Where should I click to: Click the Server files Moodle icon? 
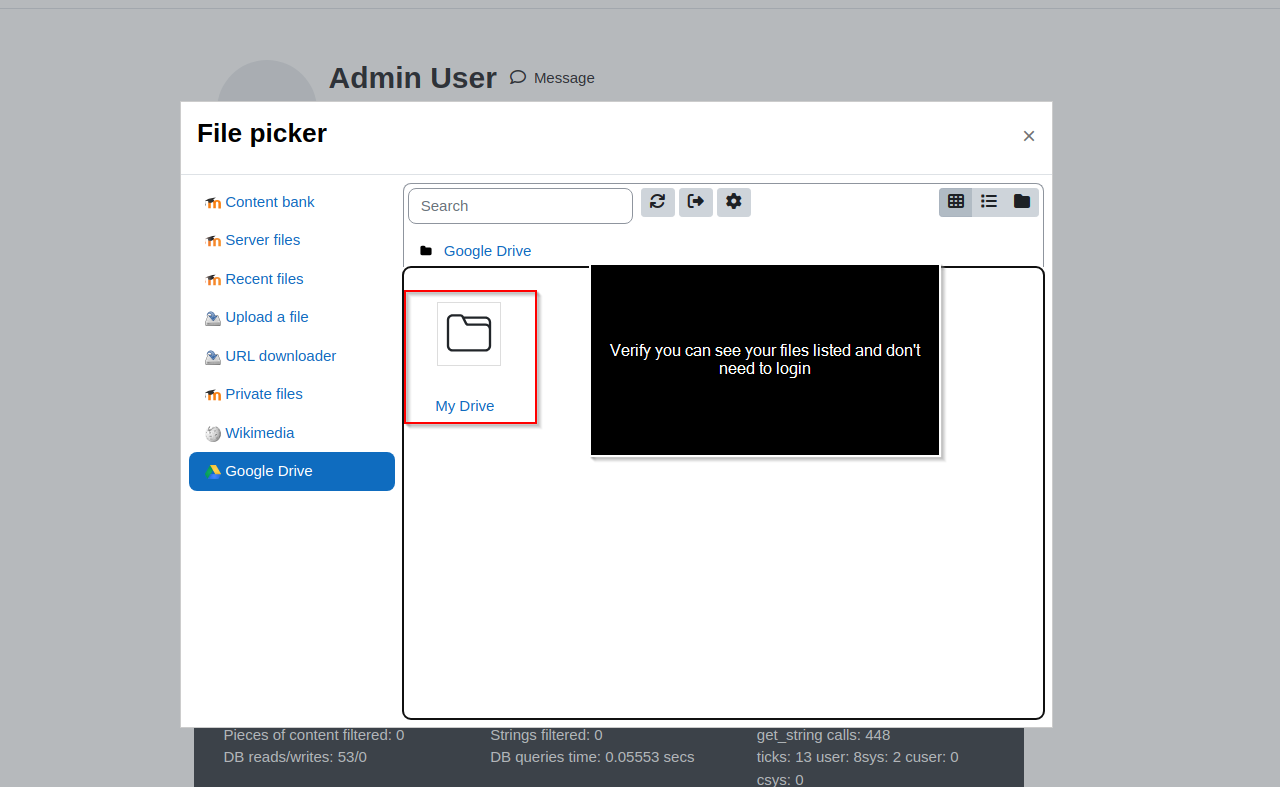tap(213, 241)
